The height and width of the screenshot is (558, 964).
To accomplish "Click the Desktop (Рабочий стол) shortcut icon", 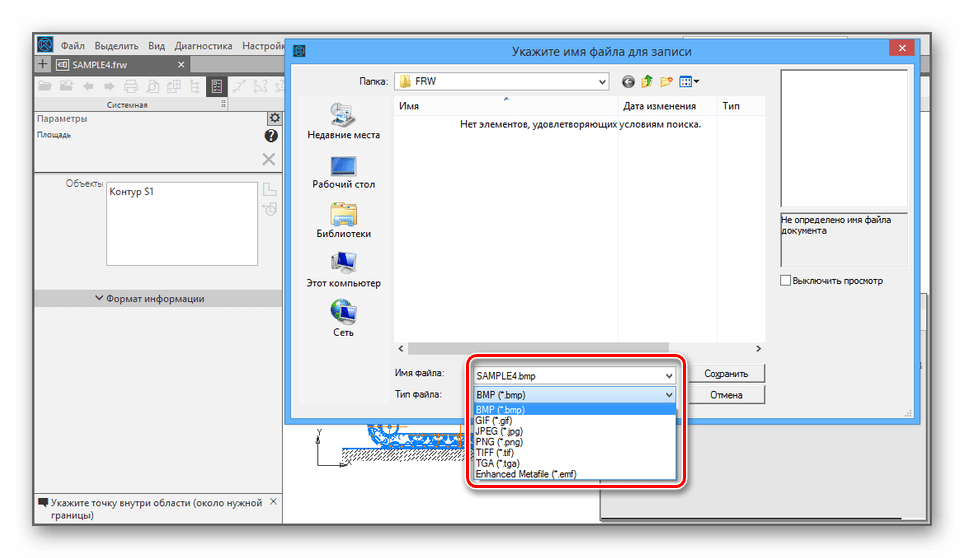I will (343, 167).
